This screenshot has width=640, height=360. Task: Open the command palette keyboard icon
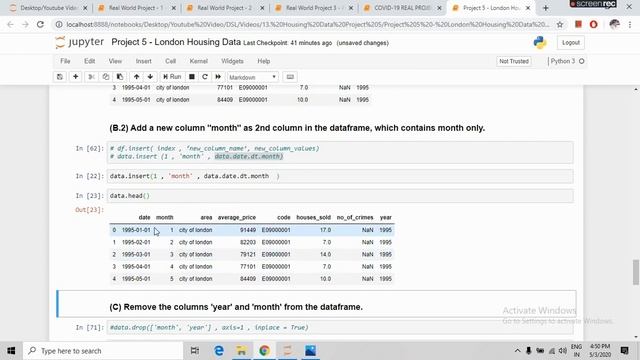tap(290, 77)
